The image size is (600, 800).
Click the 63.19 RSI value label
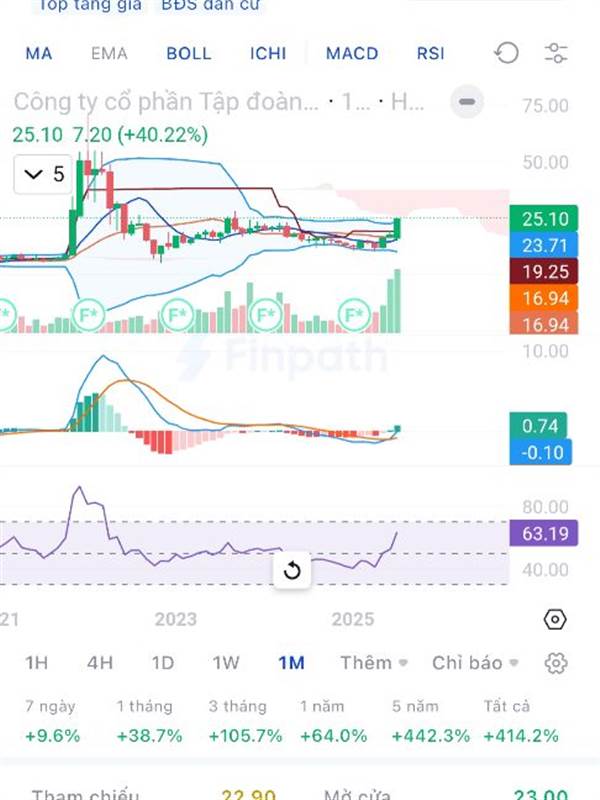(x=544, y=533)
